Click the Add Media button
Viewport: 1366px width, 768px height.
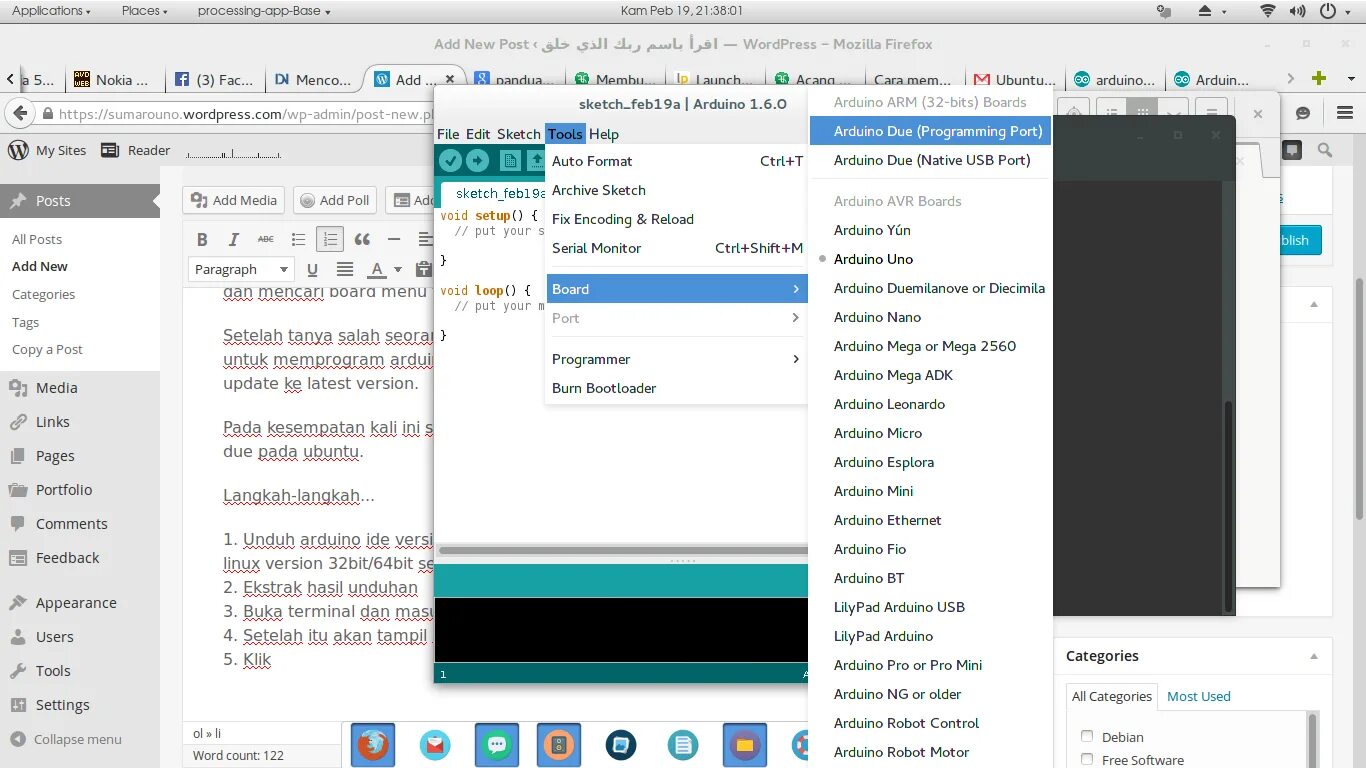(234, 200)
